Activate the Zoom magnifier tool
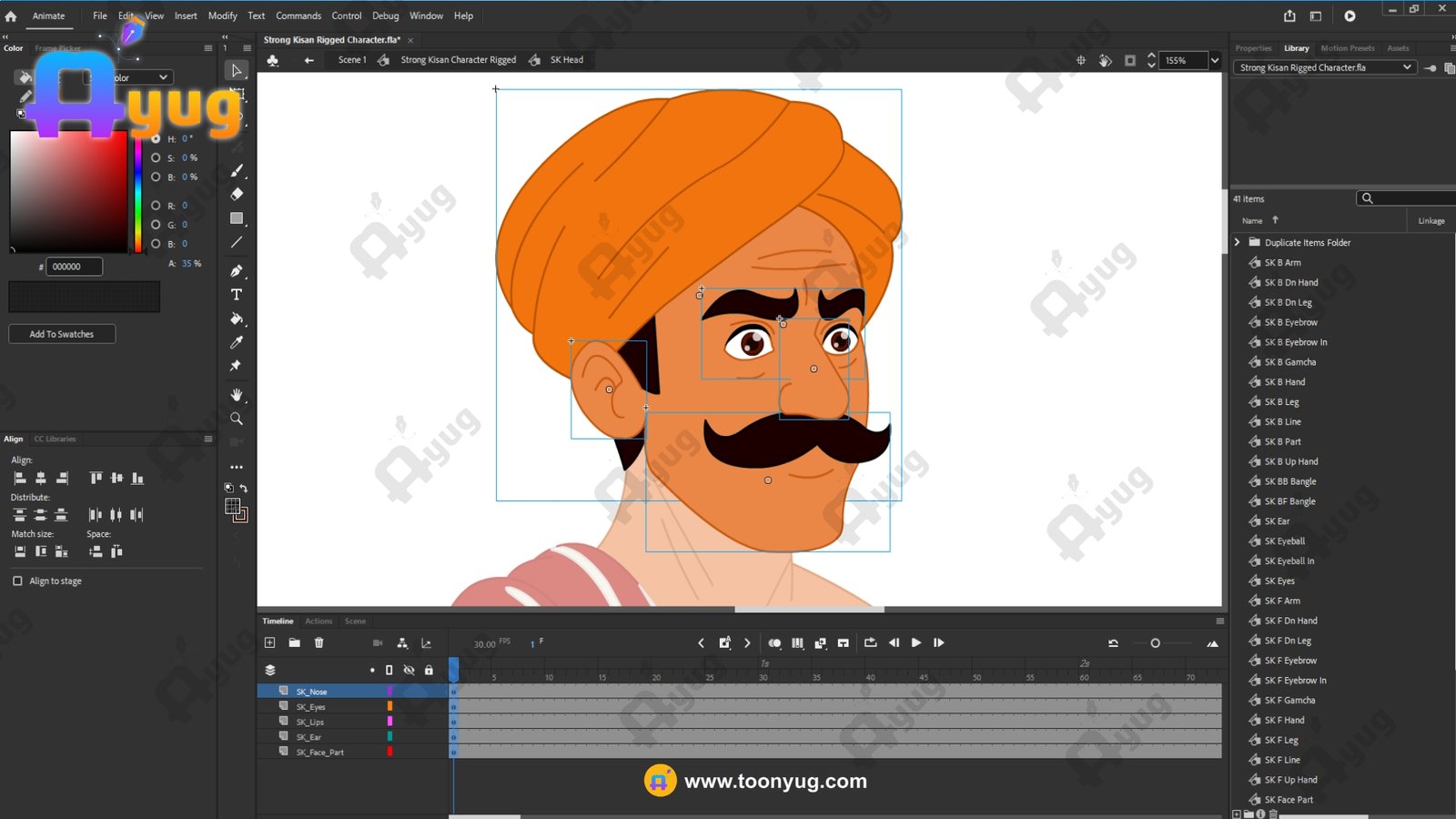The width and height of the screenshot is (1456, 819). point(237,419)
